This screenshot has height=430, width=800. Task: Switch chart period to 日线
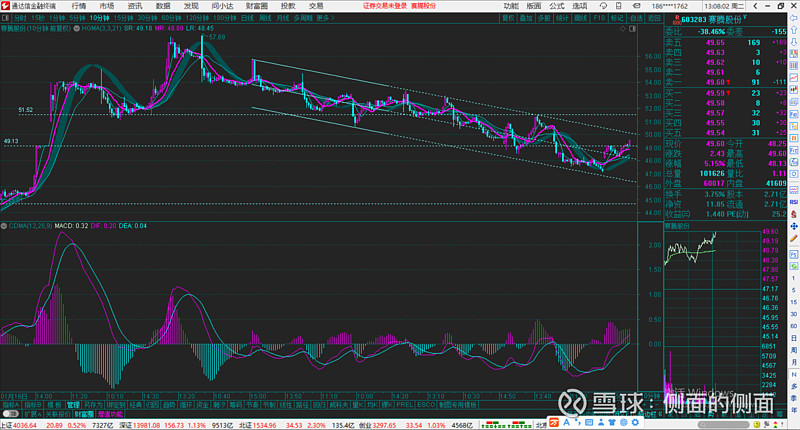(247, 18)
